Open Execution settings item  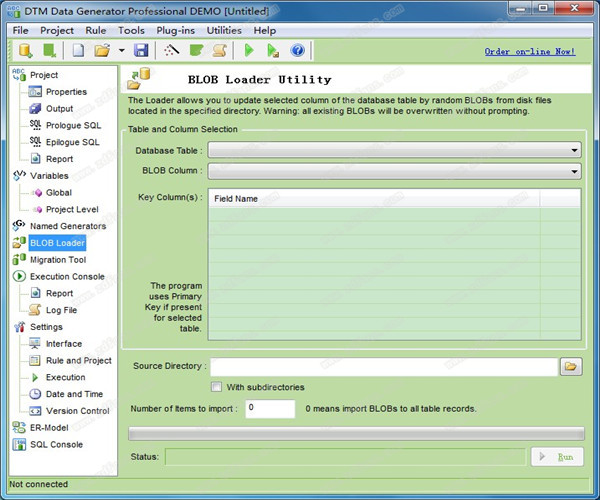tap(65, 377)
